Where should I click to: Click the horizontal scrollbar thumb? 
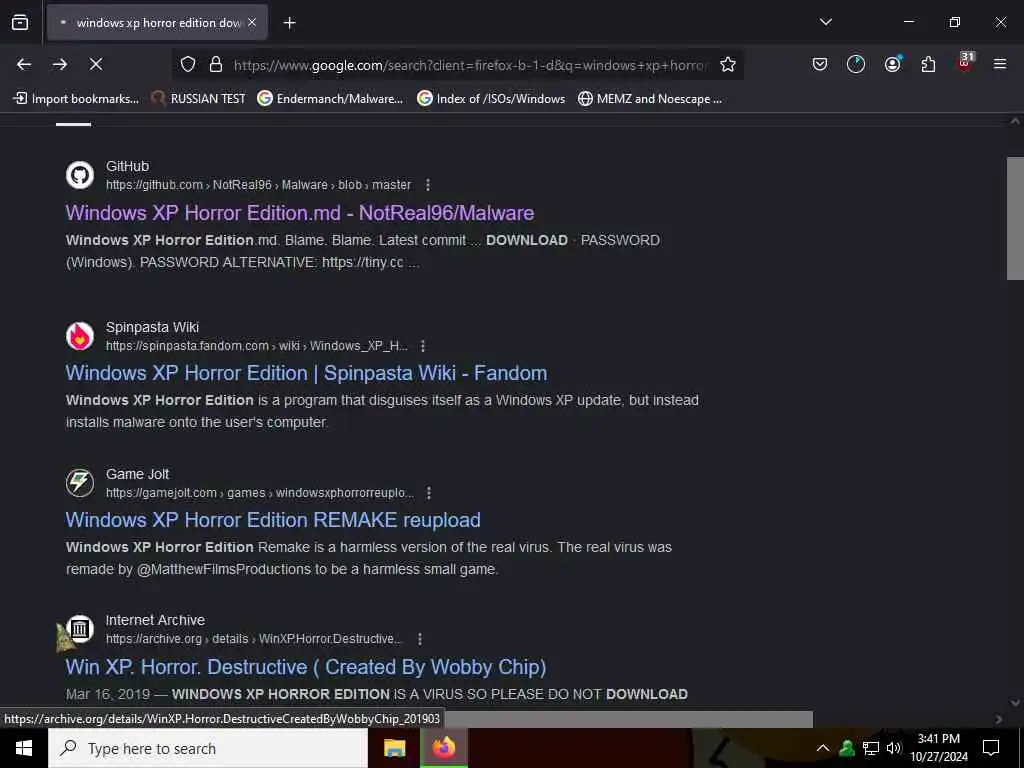(627, 719)
